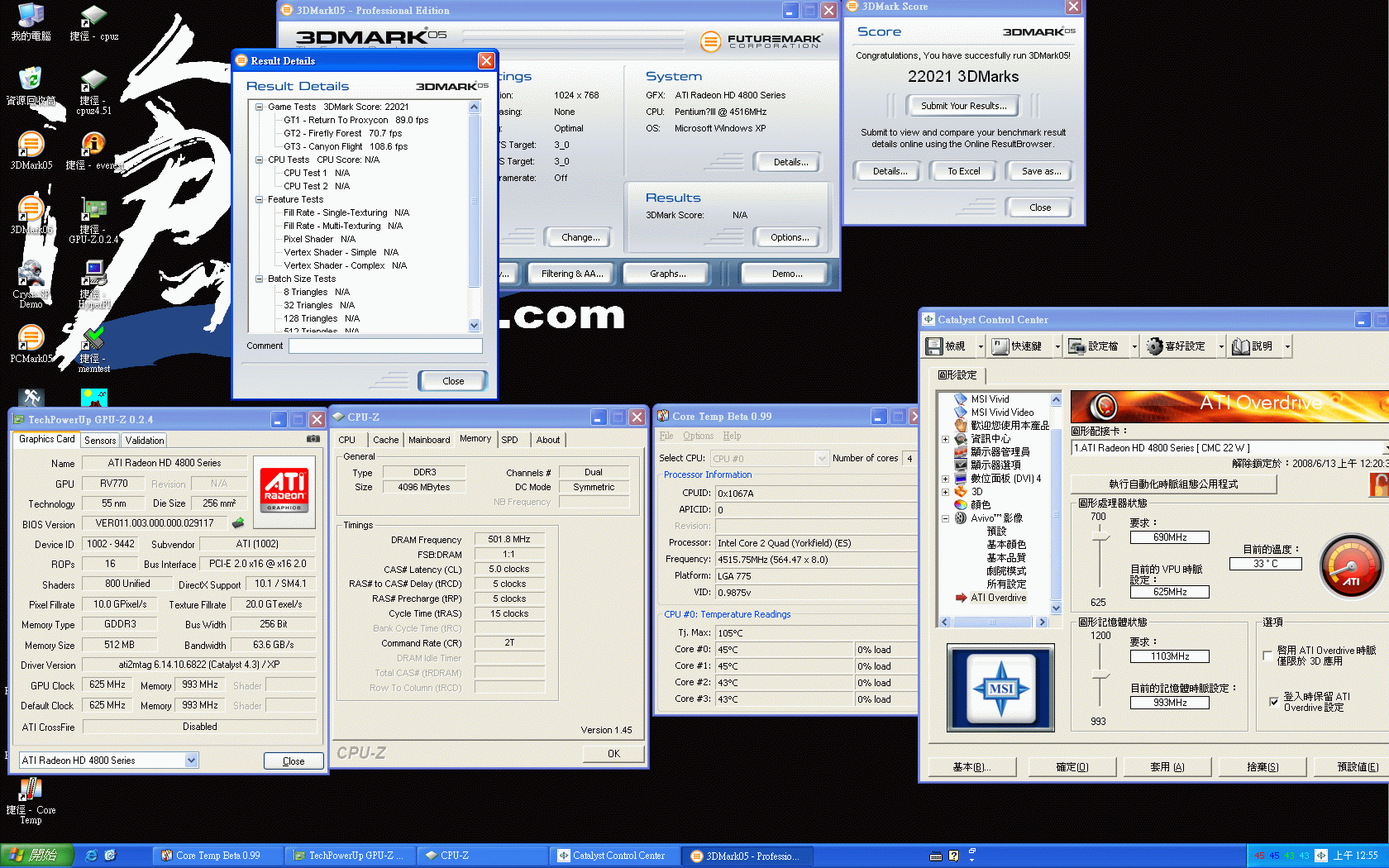The image size is (1389, 868).
Task: Open the GPU selection dropdown in GPU-Z
Action: click(192, 761)
